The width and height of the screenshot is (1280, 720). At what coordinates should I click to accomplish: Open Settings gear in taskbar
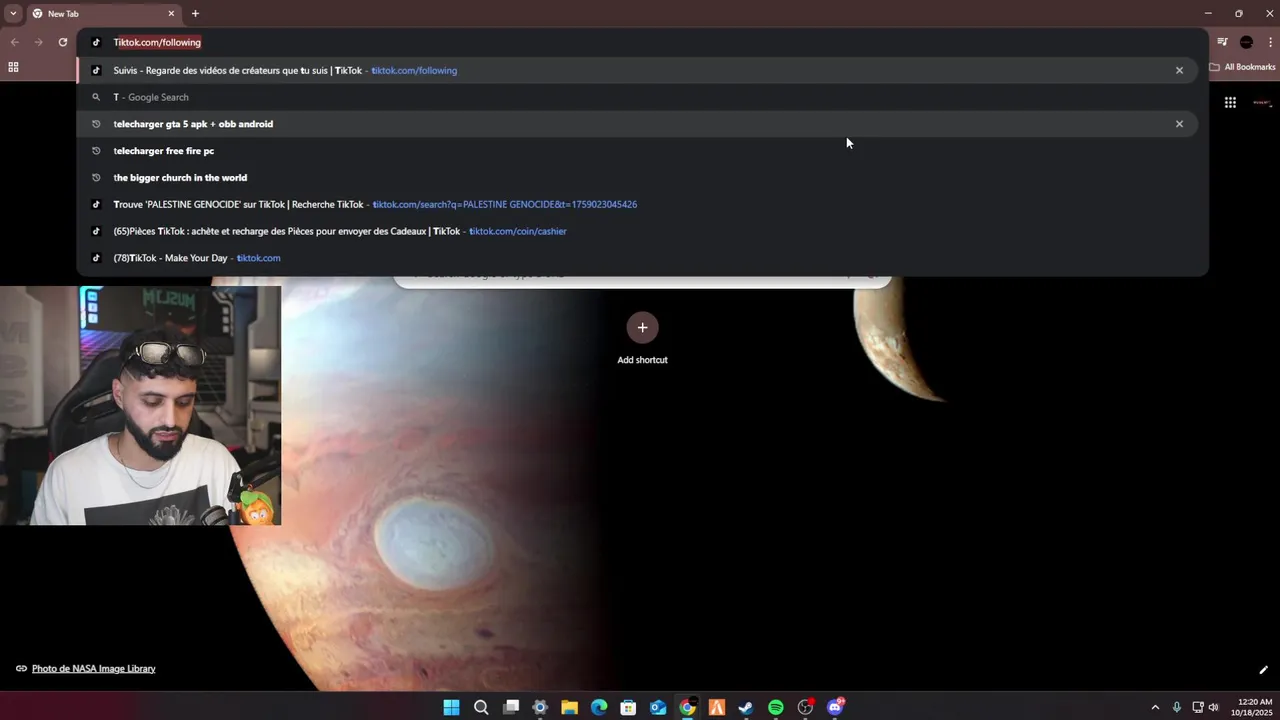tap(540, 707)
